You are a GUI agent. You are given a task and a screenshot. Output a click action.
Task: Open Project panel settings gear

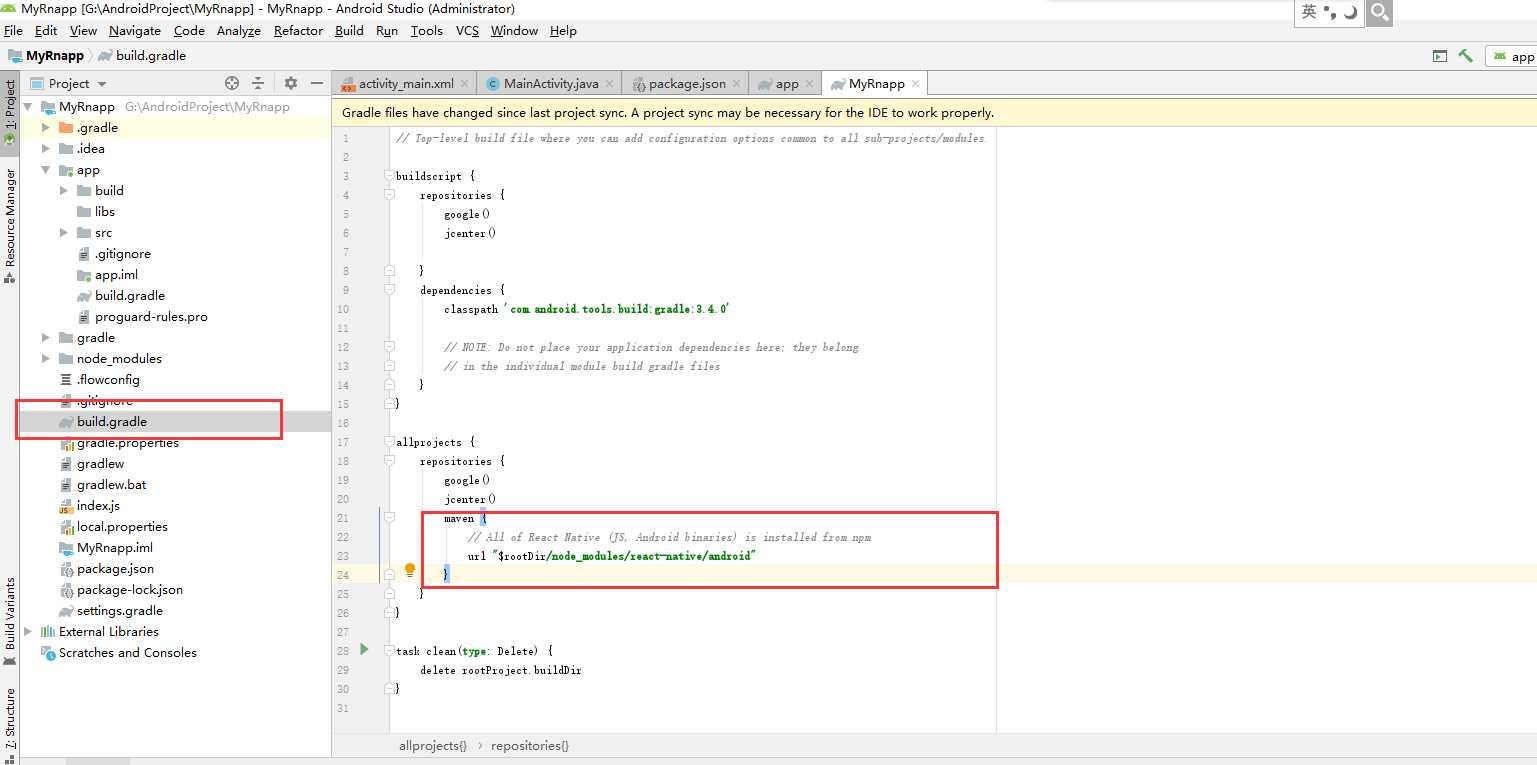point(291,83)
